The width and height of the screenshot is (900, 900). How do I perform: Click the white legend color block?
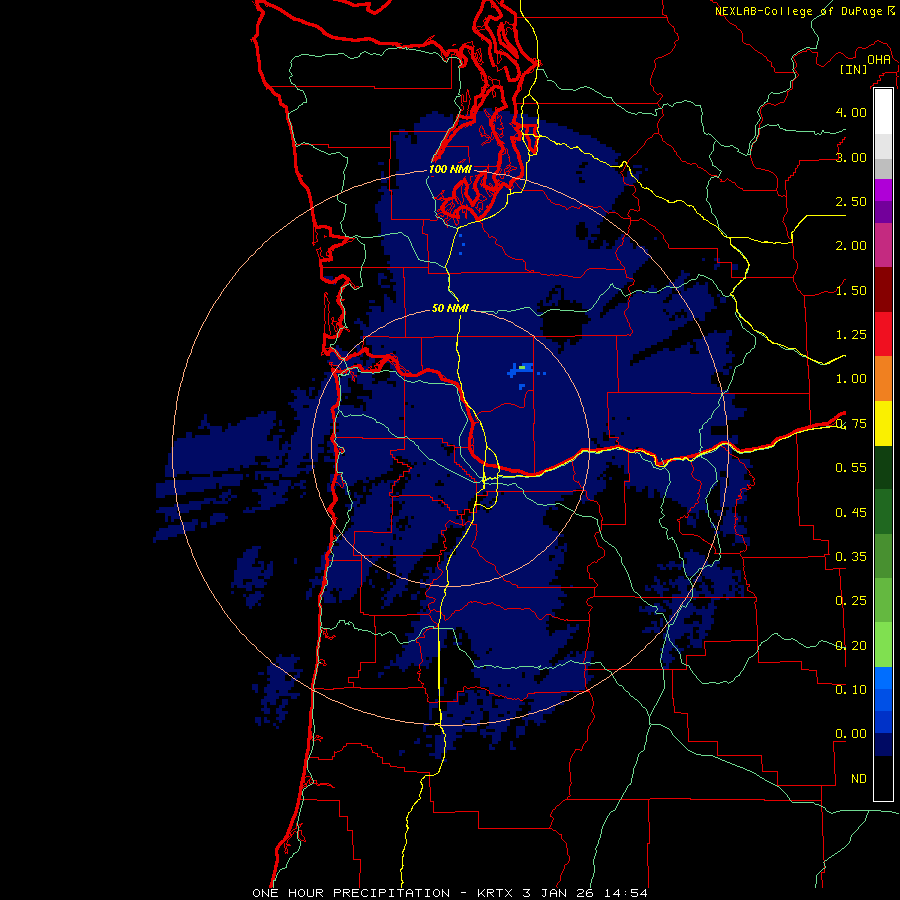pos(883,111)
